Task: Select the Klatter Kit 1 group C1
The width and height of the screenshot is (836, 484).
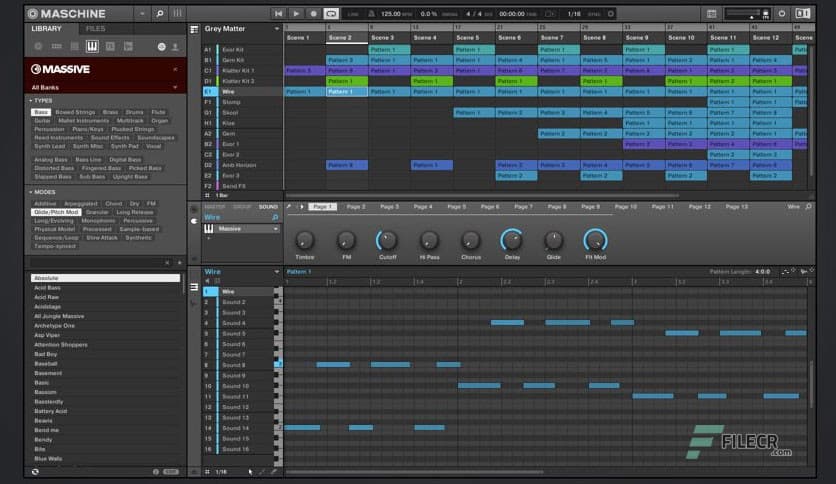Action: coord(243,70)
